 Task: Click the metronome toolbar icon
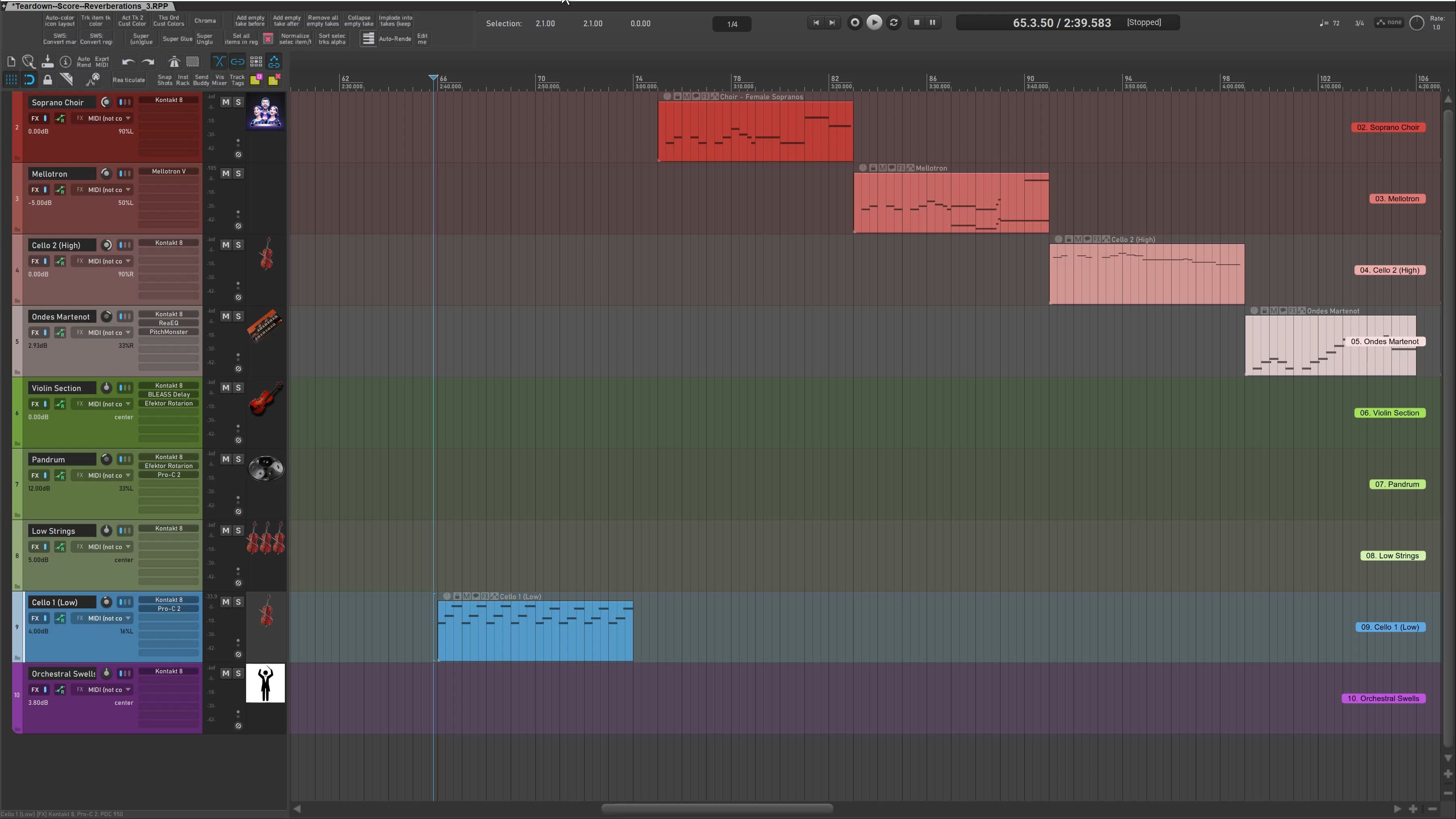click(x=174, y=62)
